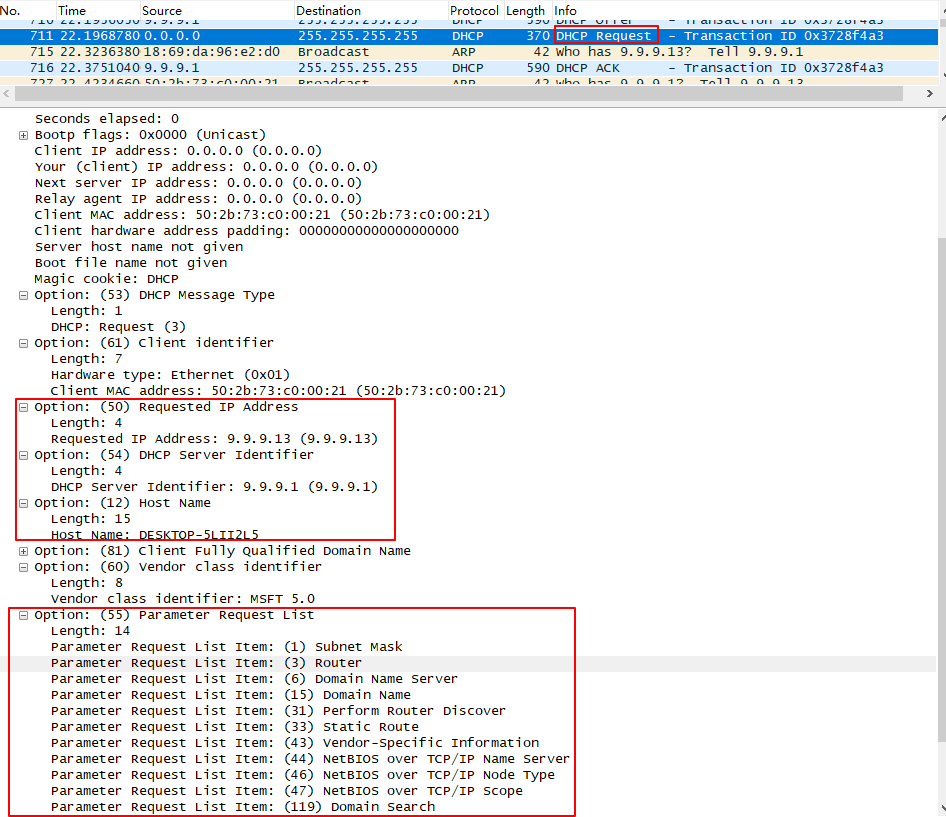Select list item (33) Static Route
946x817 pixels.
pyautogui.click(x=235, y=727)
